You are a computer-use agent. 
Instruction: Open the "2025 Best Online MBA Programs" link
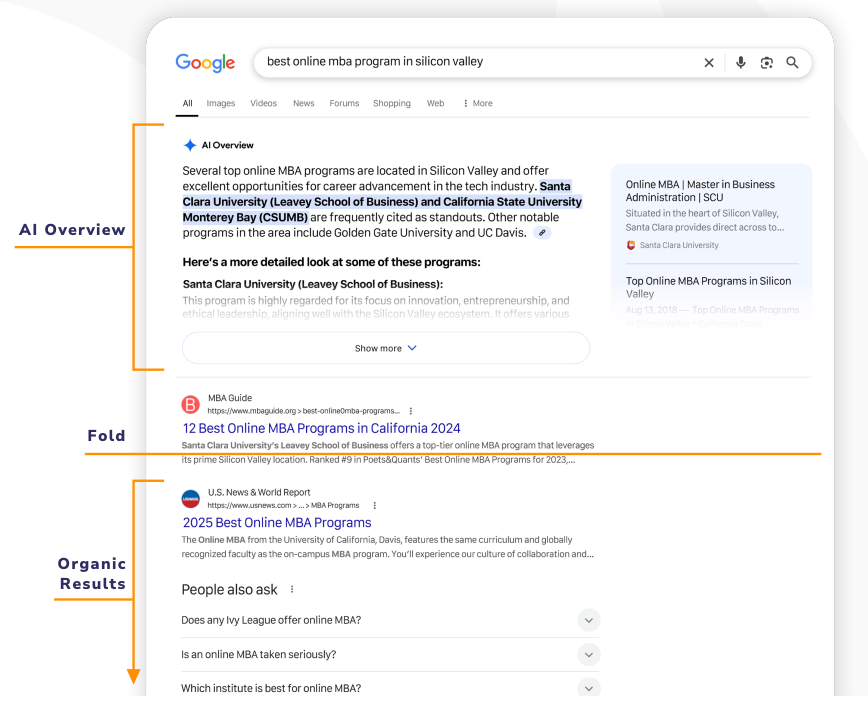point(277,522)
